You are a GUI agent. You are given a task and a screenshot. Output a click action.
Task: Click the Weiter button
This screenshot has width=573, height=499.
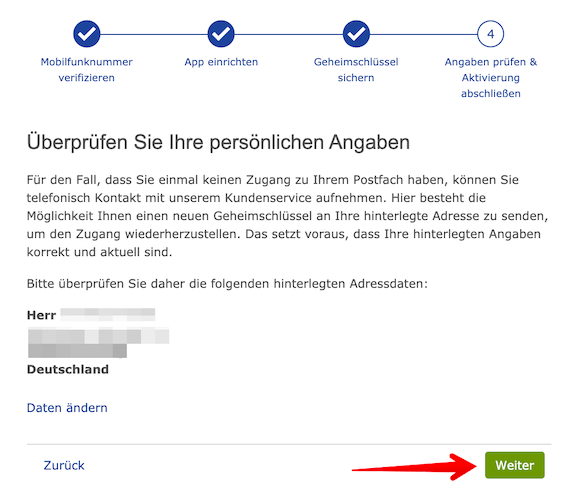(515, 465)
